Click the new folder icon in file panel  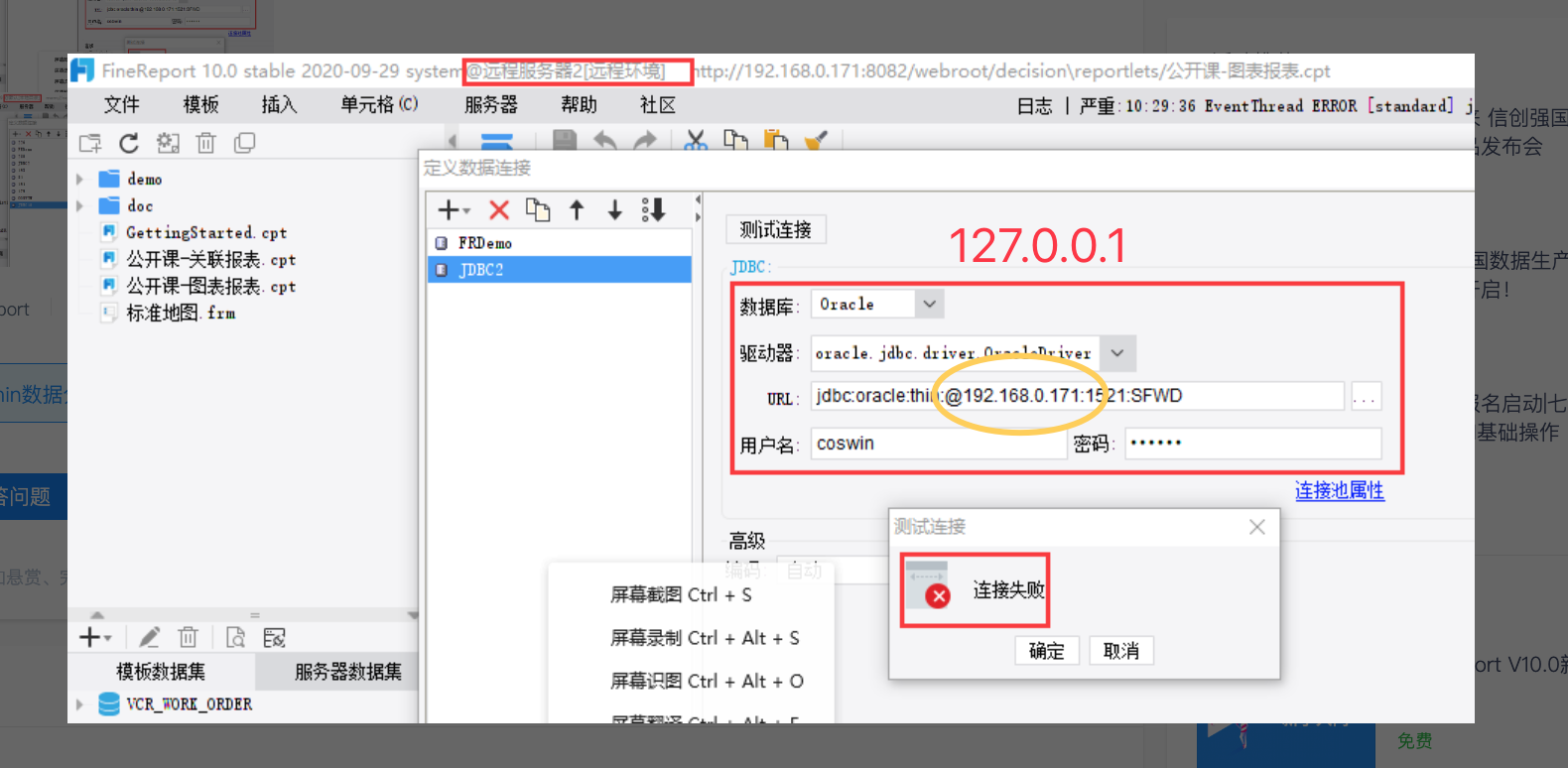point(90,143)
